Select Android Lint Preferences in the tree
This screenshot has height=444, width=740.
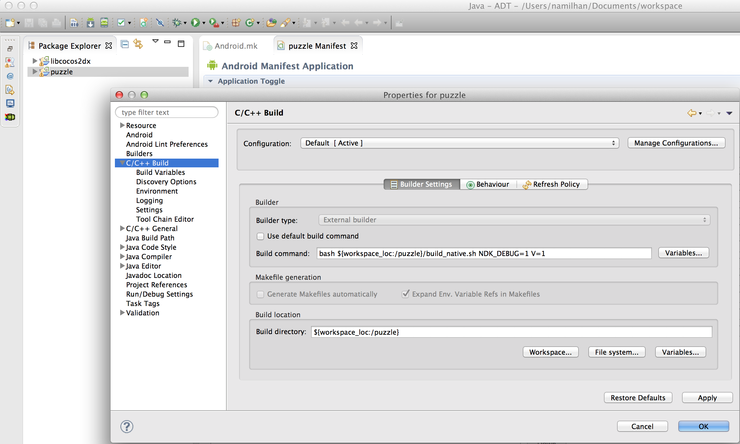tap(167, 144)
